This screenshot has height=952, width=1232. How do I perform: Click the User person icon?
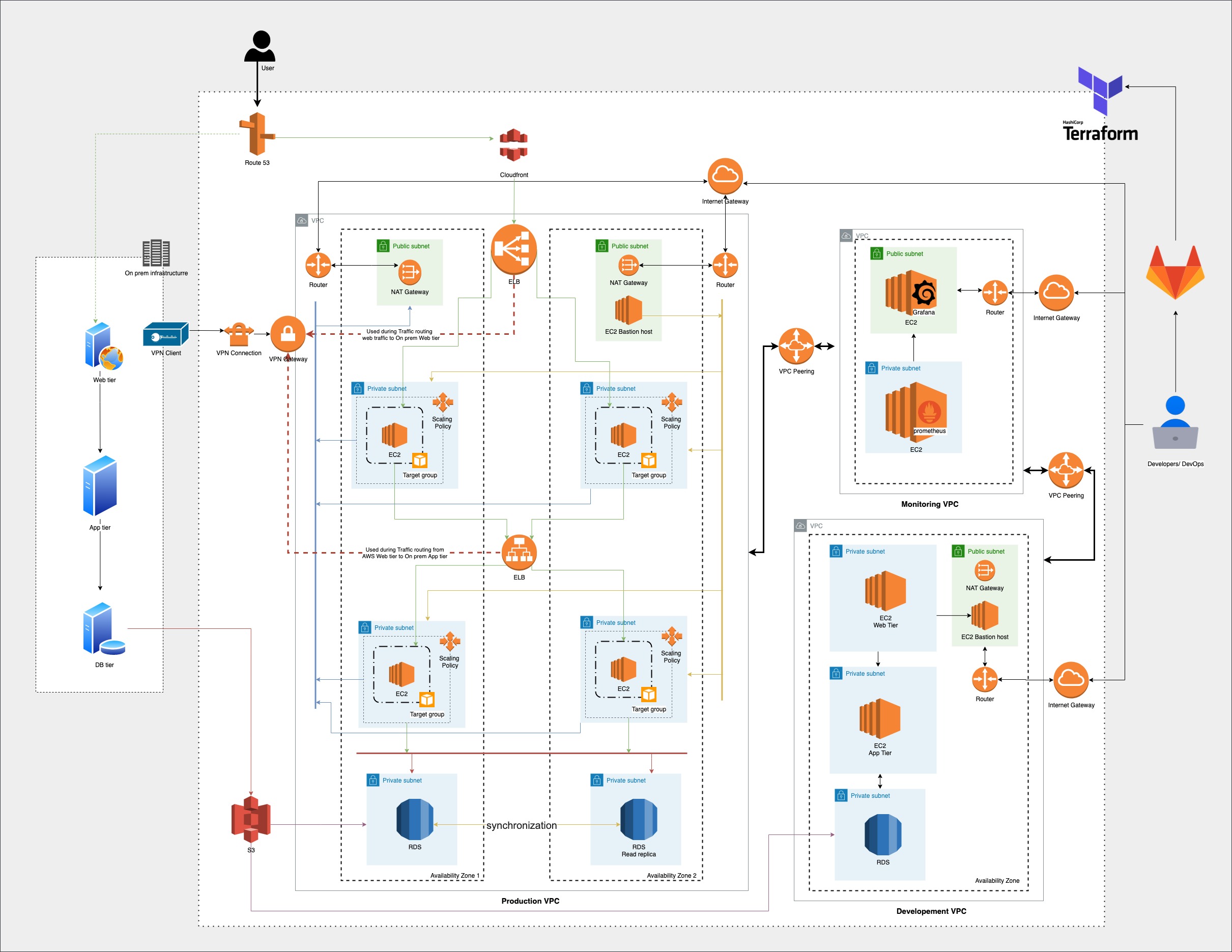260,46
